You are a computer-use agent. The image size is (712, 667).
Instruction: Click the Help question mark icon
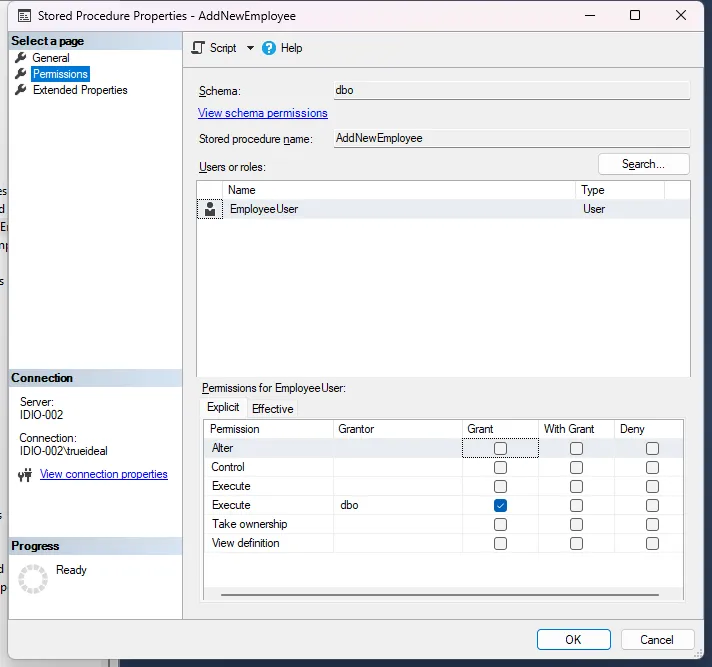[269, 48]
